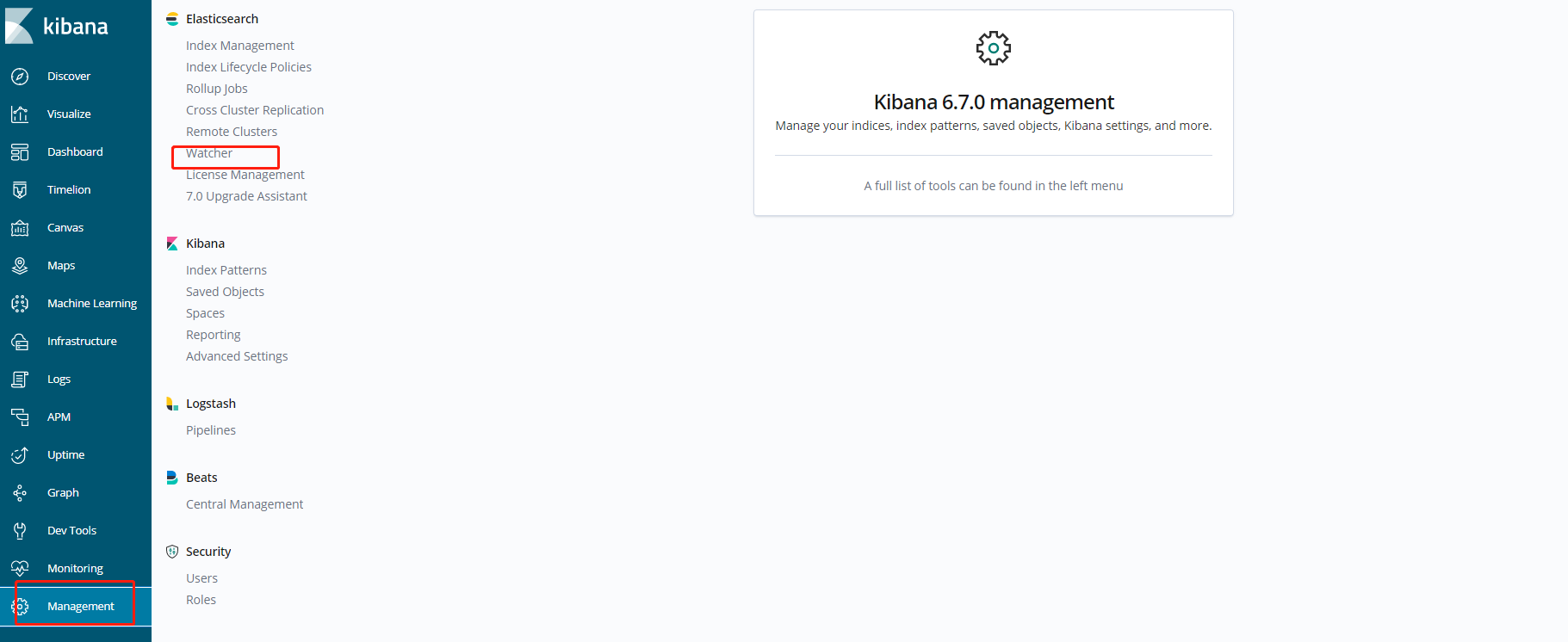The width and height of the screenshot is (1568, 642).
Task: Open Cross Cluster Replication link
Action: (x=255, y=110)
